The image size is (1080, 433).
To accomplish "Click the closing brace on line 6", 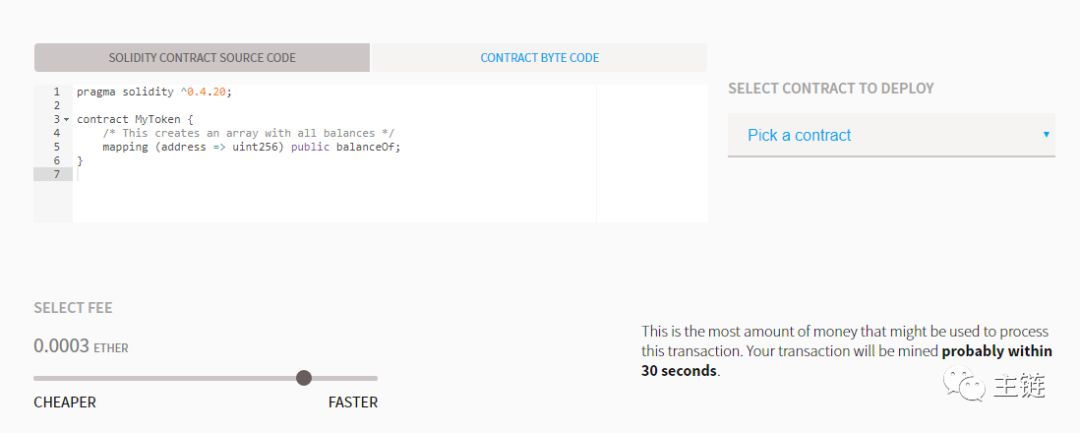I will (80, 160).
